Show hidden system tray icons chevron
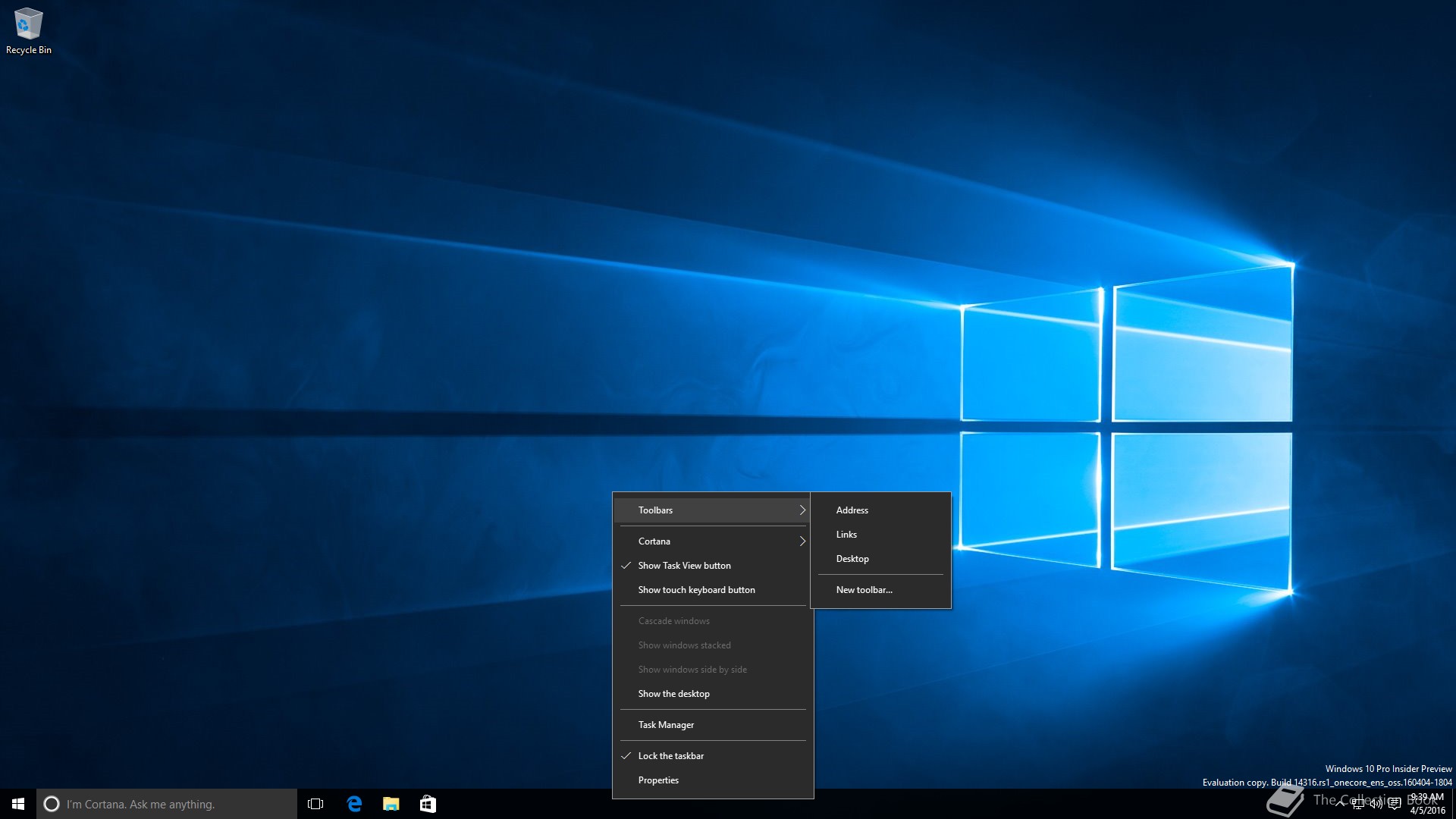This screenshot has height=819, width=1456. pyautogui.click(x=1340, y=804)
